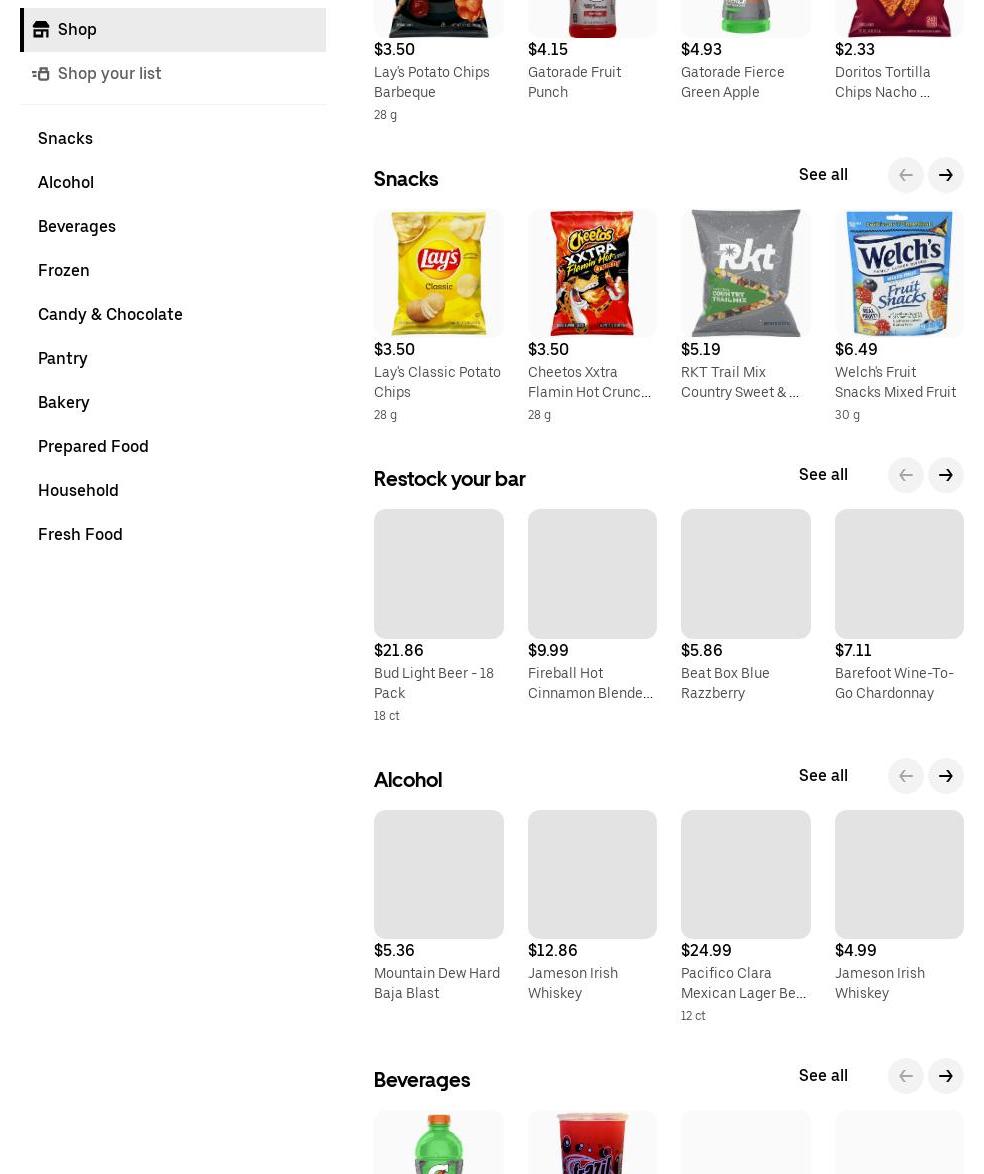Open Candy & Chocolate category
The image size is (984, 1174).
tap(110, 314)
